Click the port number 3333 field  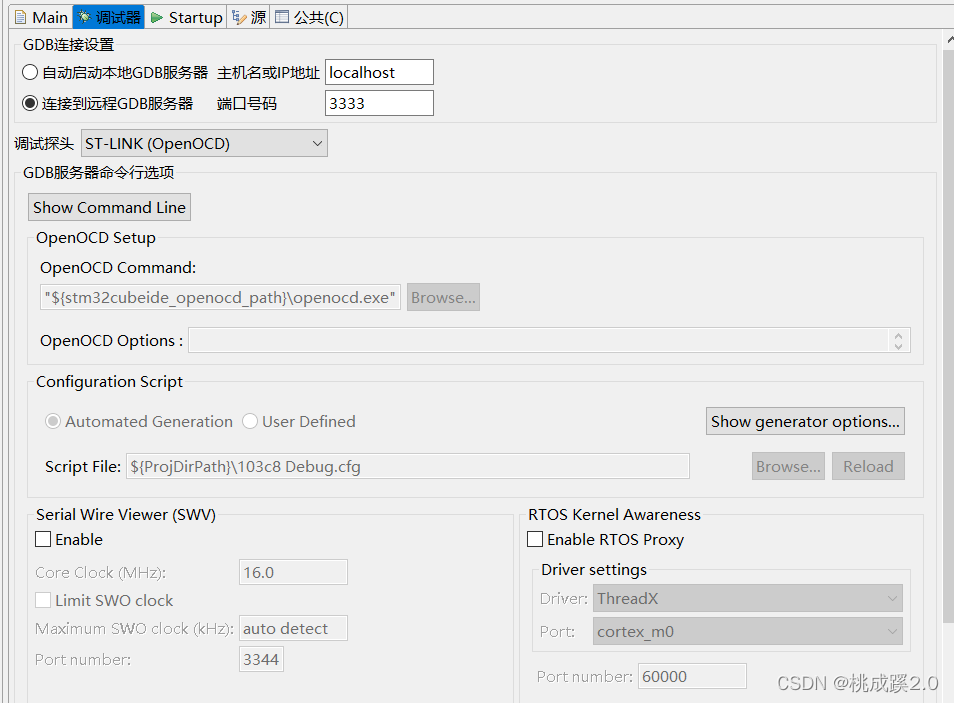[379, 103]
